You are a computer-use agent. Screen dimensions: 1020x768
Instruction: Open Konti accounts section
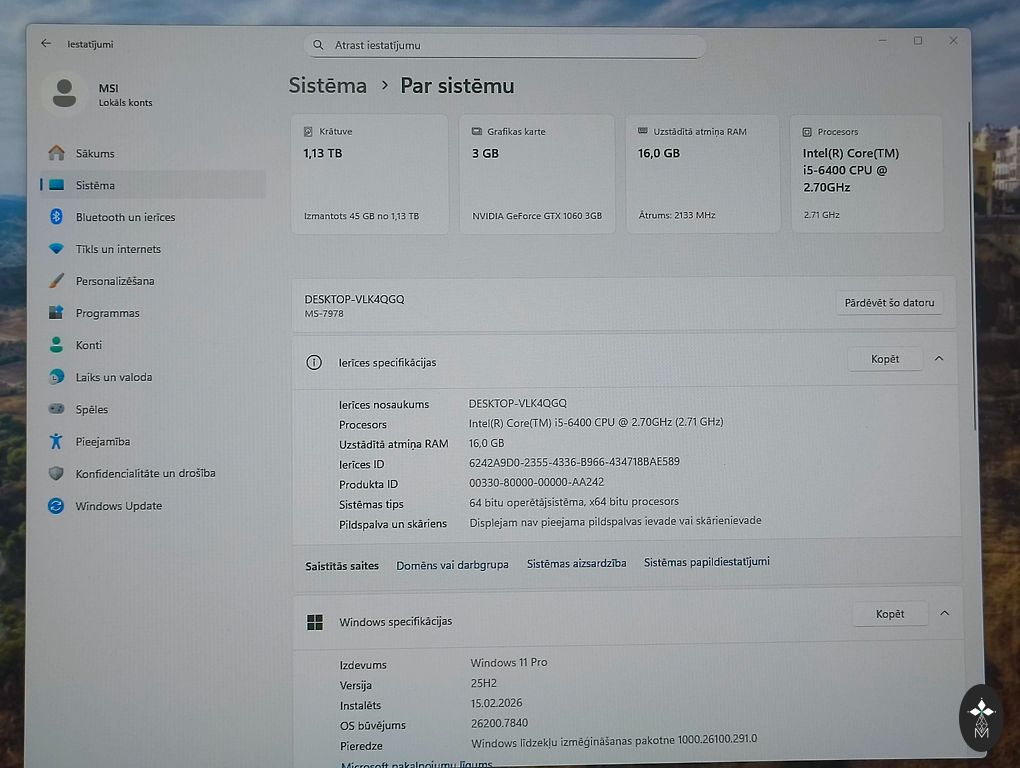pyautogui.click(x=89, y=345)
